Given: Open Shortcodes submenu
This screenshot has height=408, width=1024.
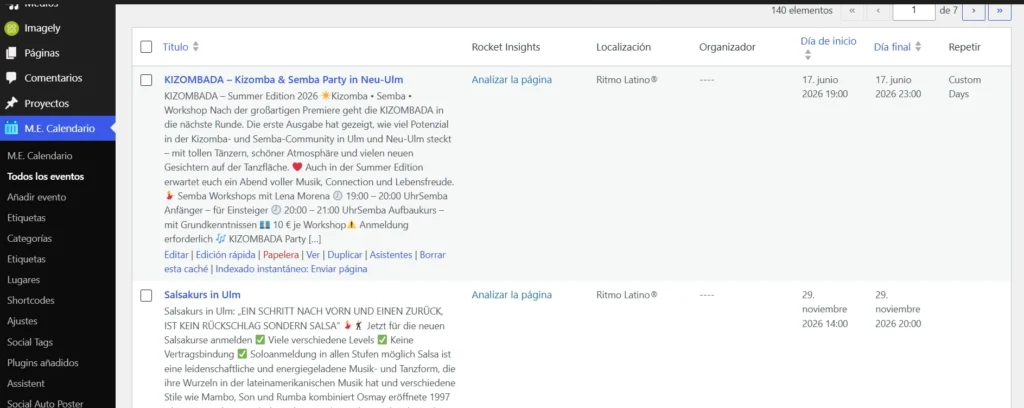Looking at the screenshot, I should coord(30,300).
